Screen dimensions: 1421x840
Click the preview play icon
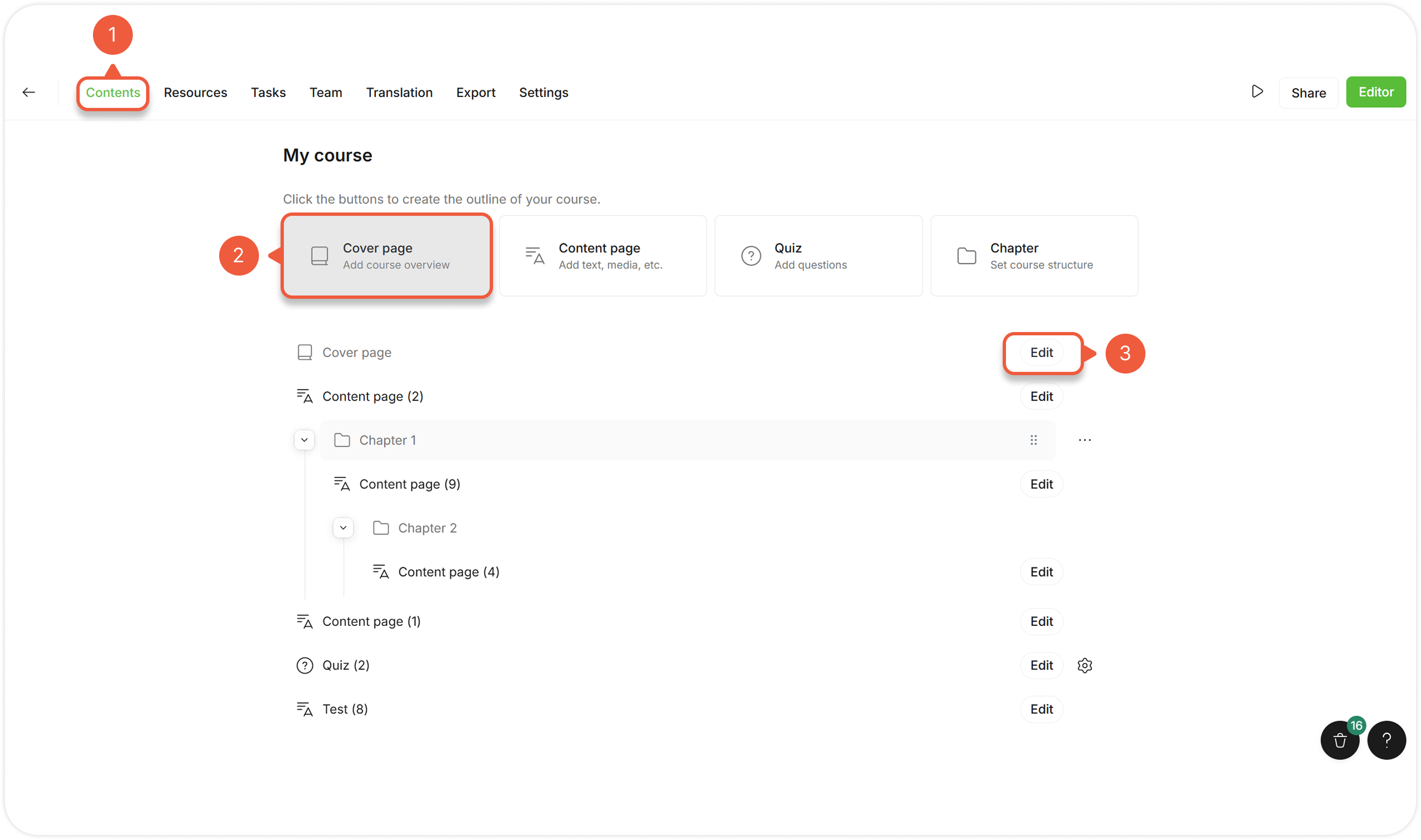pos(1257,92)
